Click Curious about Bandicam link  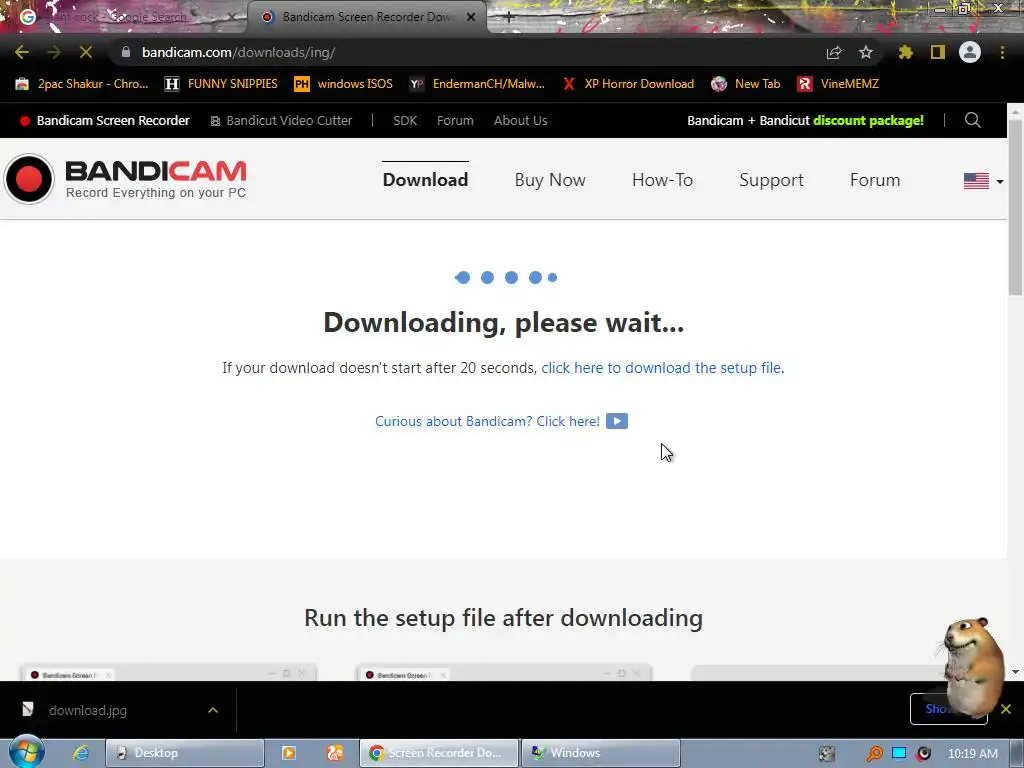[x=487, y=422]
